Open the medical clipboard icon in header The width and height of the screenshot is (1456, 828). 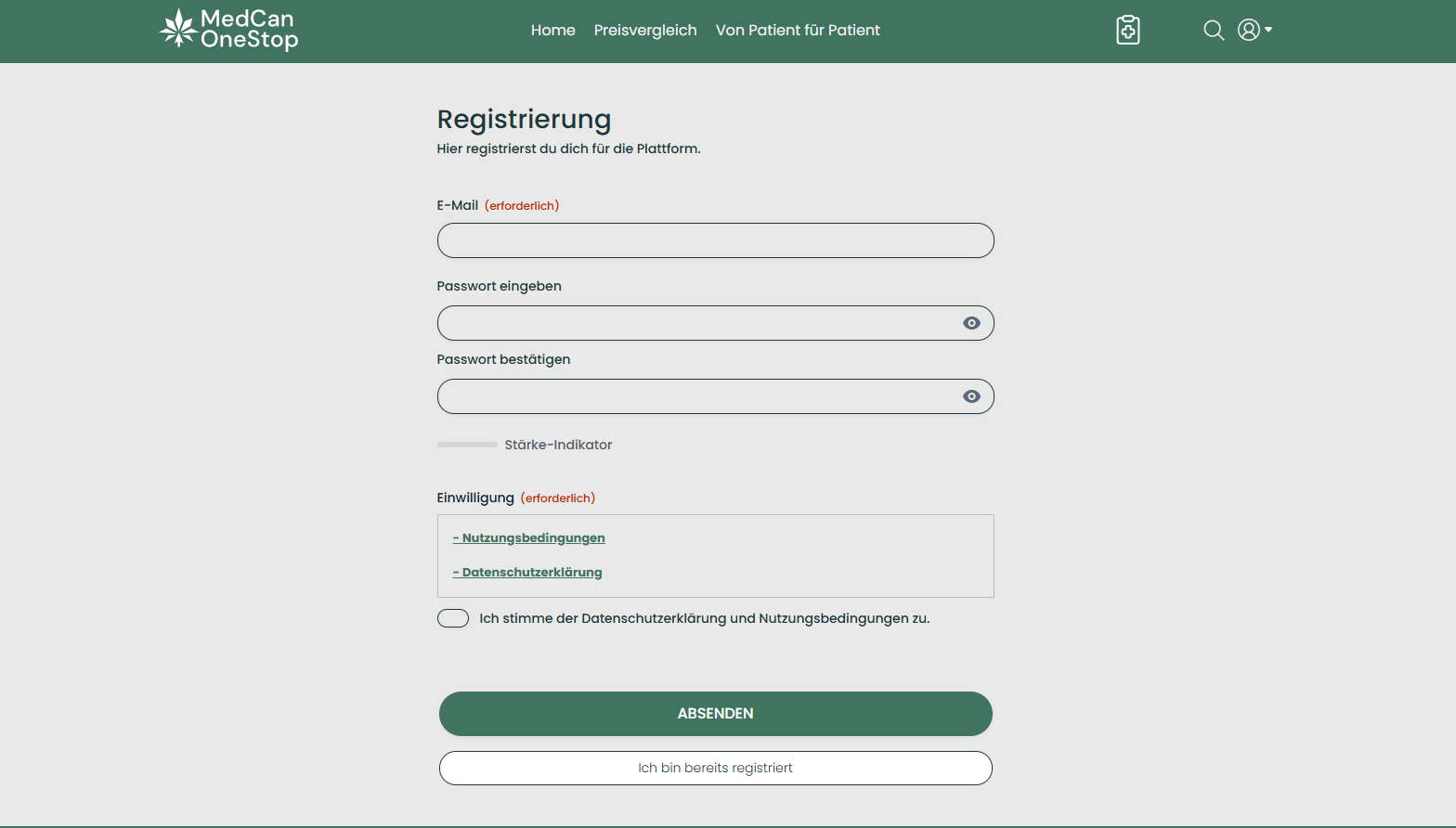tap(1127, 30)
